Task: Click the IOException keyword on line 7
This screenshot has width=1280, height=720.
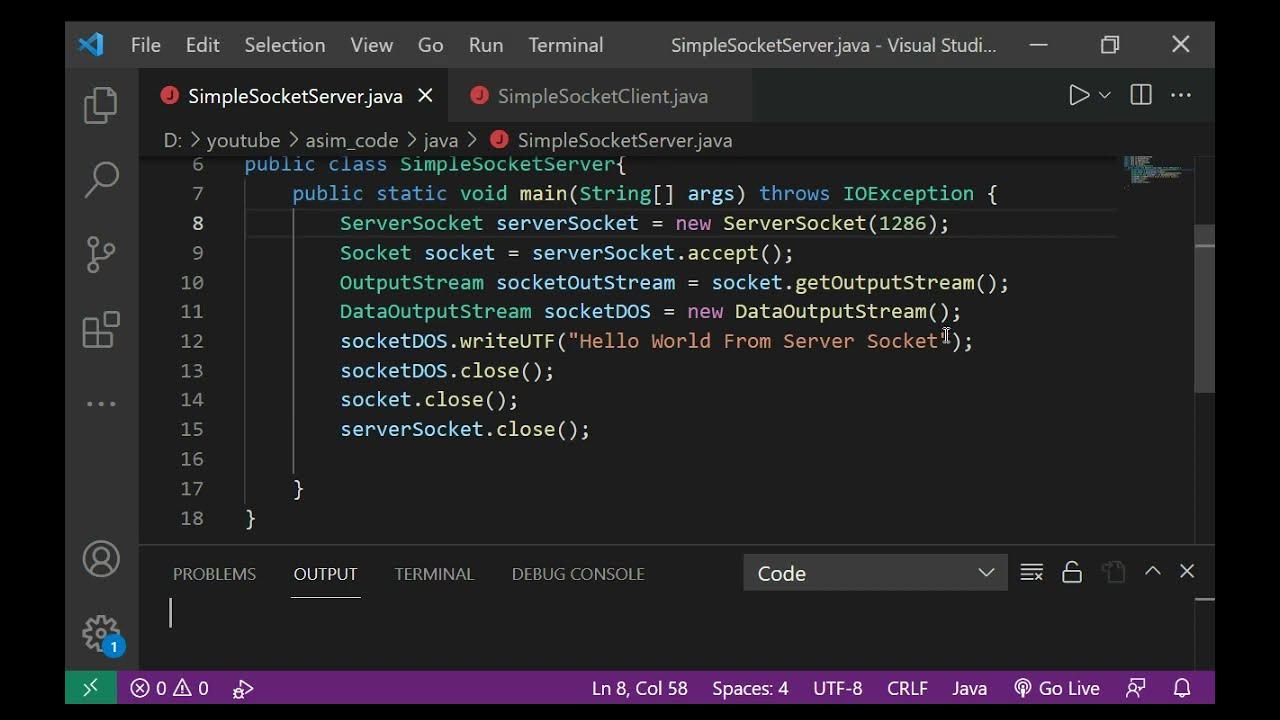Action: click(x=908, y=194)
